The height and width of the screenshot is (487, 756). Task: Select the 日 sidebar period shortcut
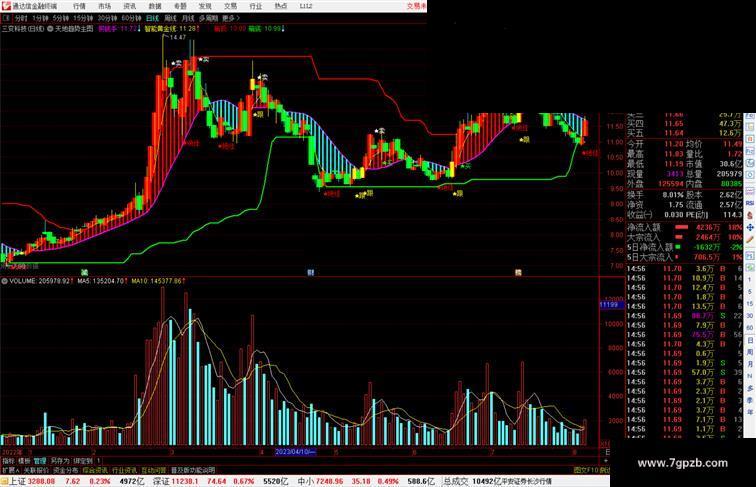pos(750,340)
